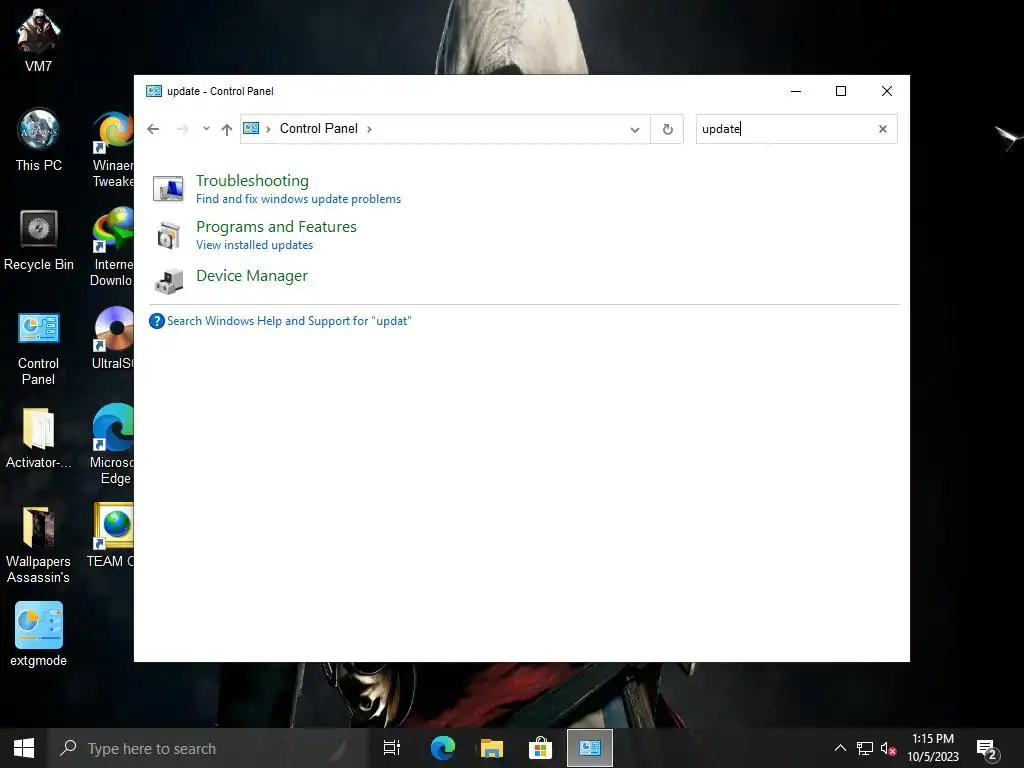Clear the search box with X
Viewport: 1024px width, 768px height.
883,129
